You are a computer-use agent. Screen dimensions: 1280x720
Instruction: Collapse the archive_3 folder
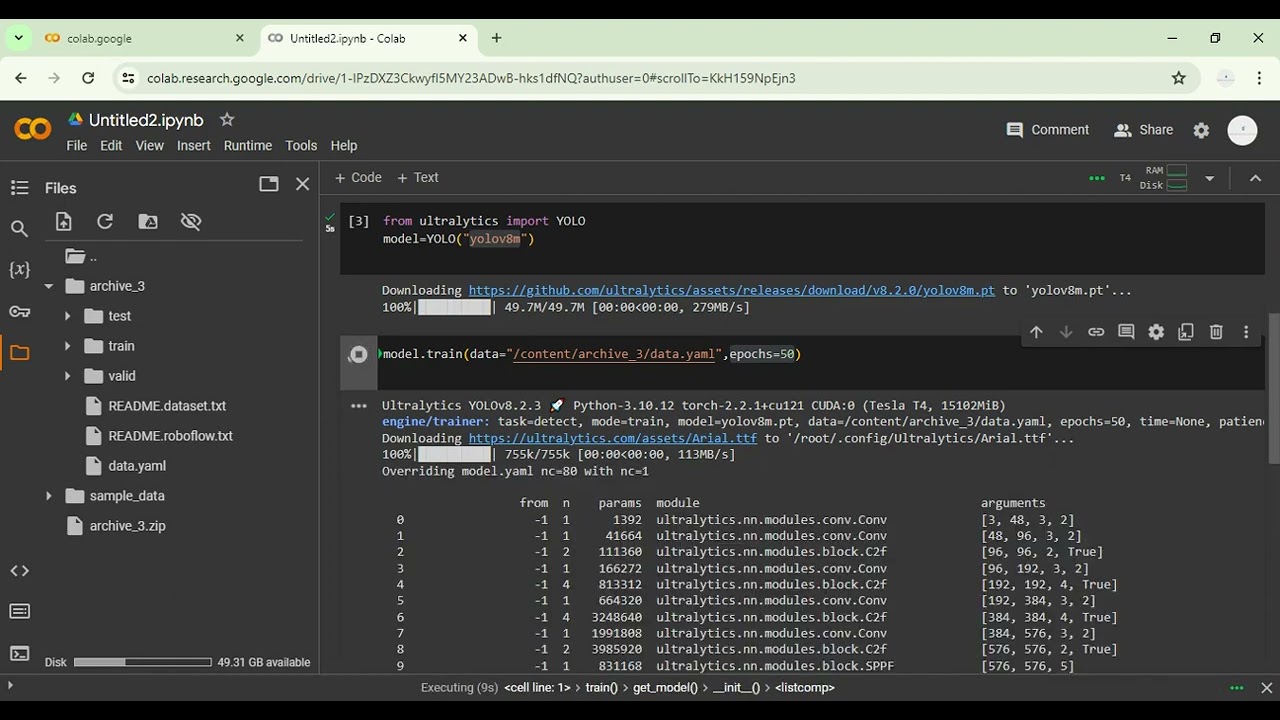pos(48,286)
